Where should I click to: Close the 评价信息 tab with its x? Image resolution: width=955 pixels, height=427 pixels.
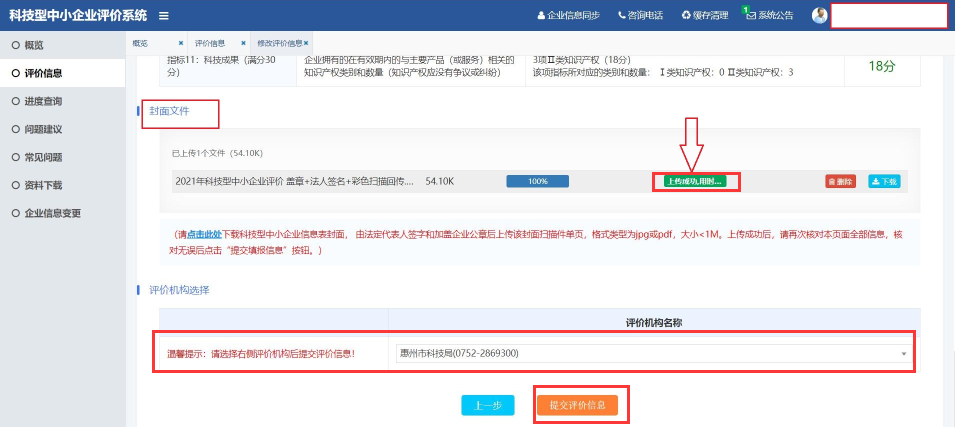pyautogui.click(x=243, y=44)
